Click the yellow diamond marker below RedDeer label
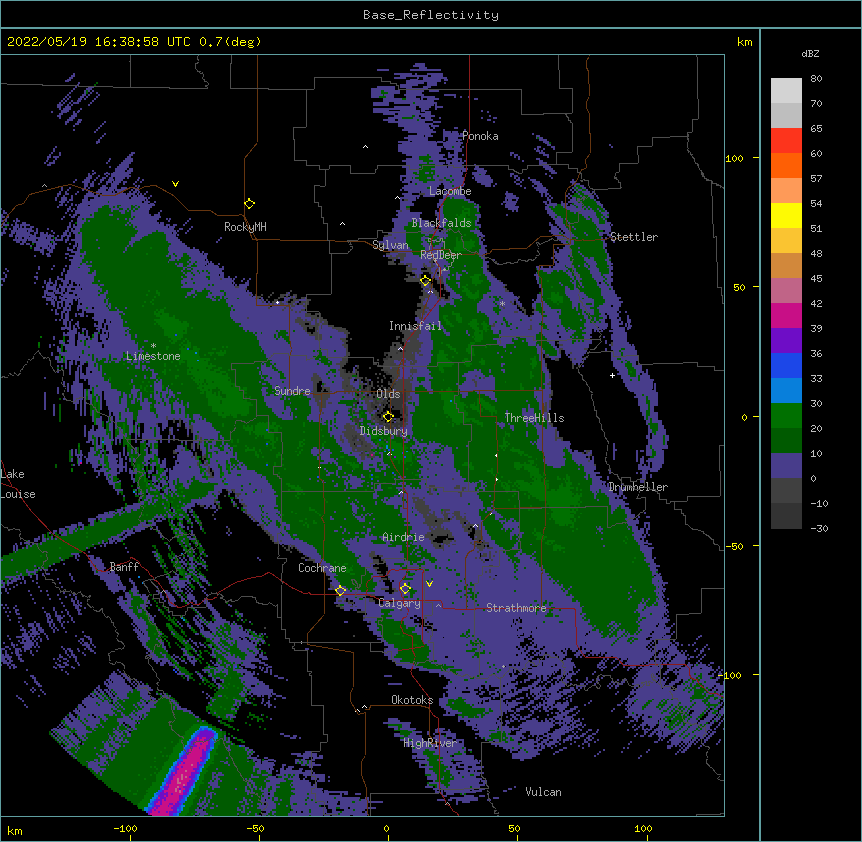 pos(426,281)
